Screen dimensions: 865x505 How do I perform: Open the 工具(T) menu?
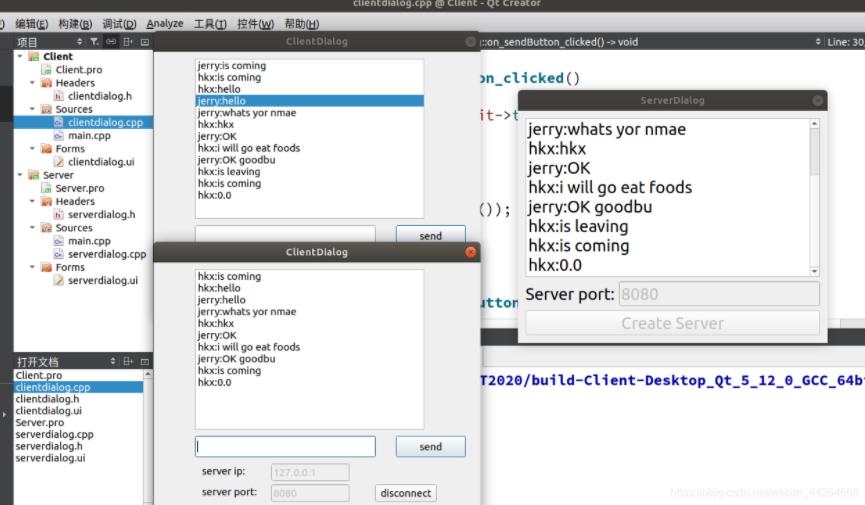[210, 24]
